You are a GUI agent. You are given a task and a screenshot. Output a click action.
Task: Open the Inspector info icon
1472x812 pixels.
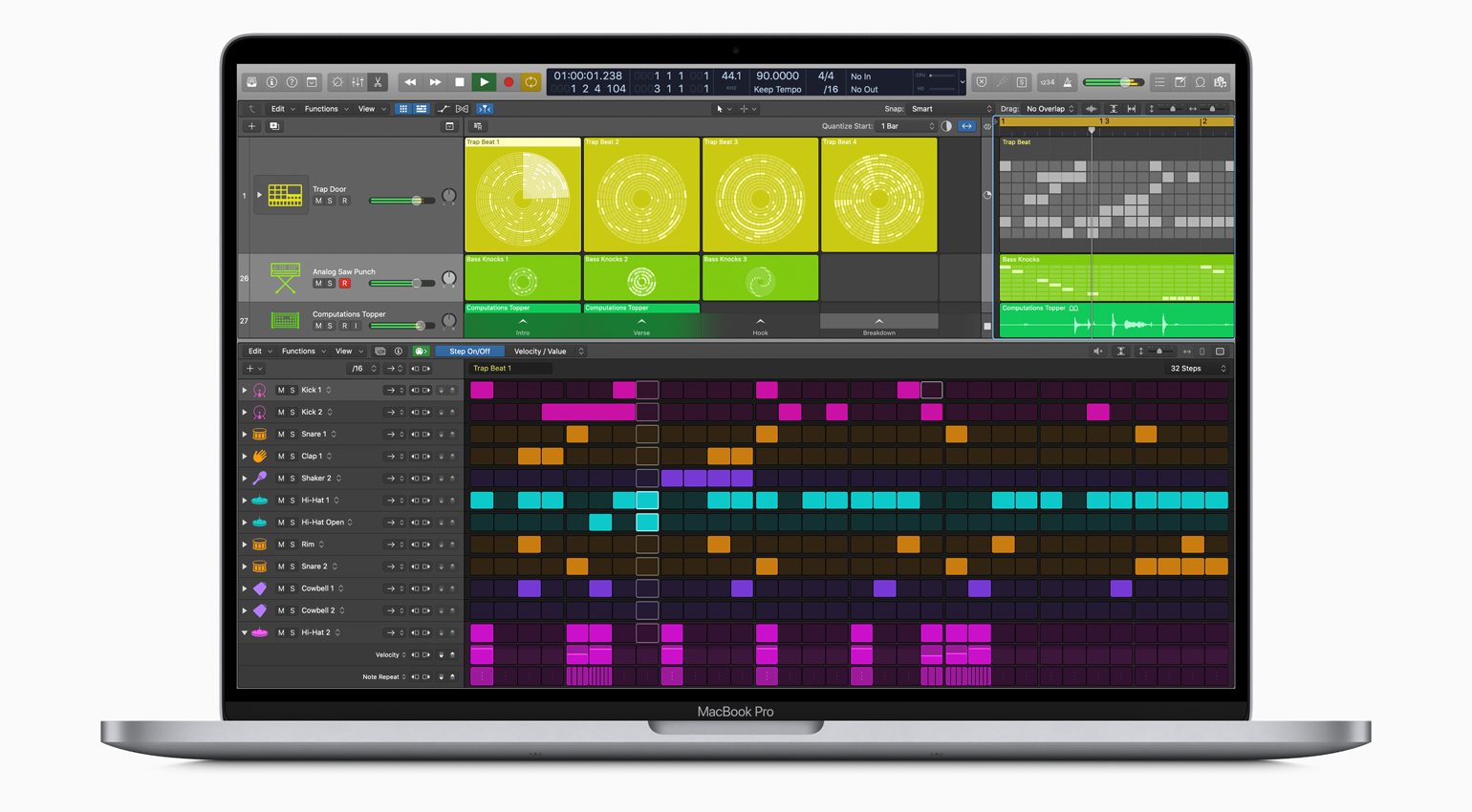click(271, 82)
